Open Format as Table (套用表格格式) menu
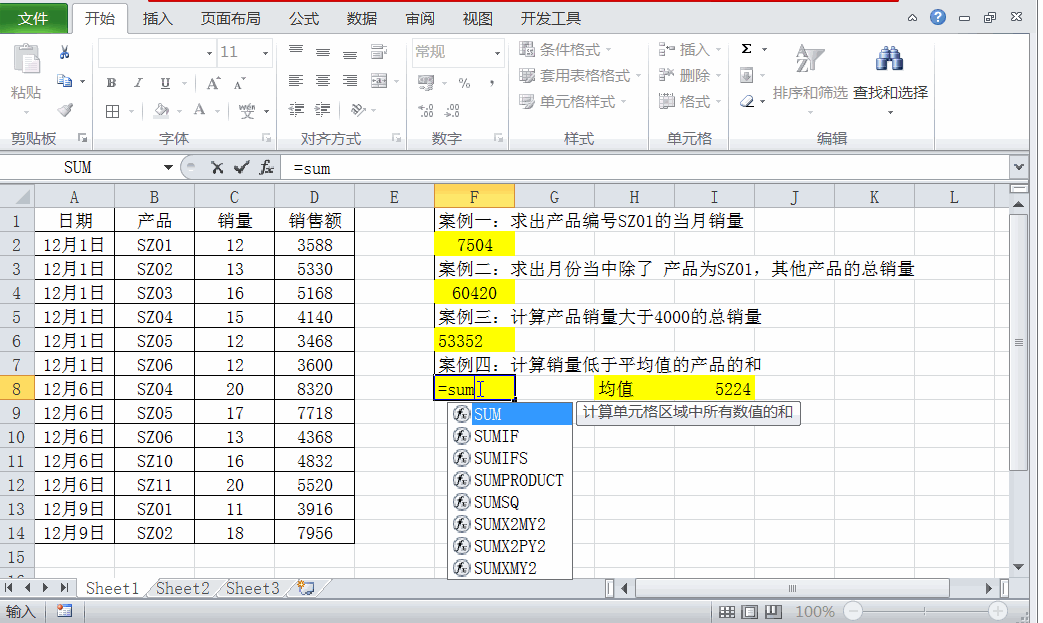Viewport: 1043px width, 623px height. click(580, 76)
